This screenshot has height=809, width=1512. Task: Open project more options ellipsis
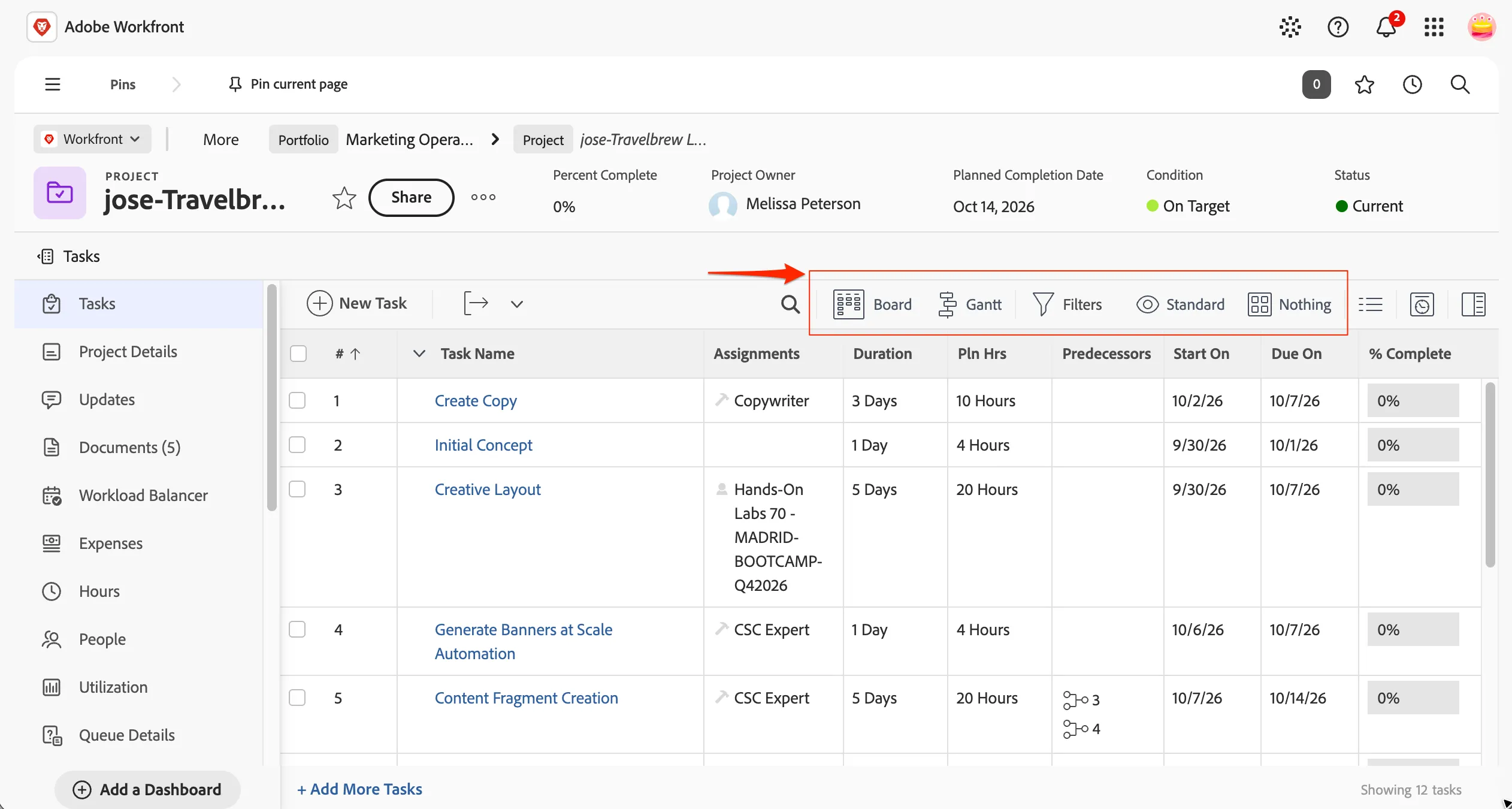tap(483, 197)
